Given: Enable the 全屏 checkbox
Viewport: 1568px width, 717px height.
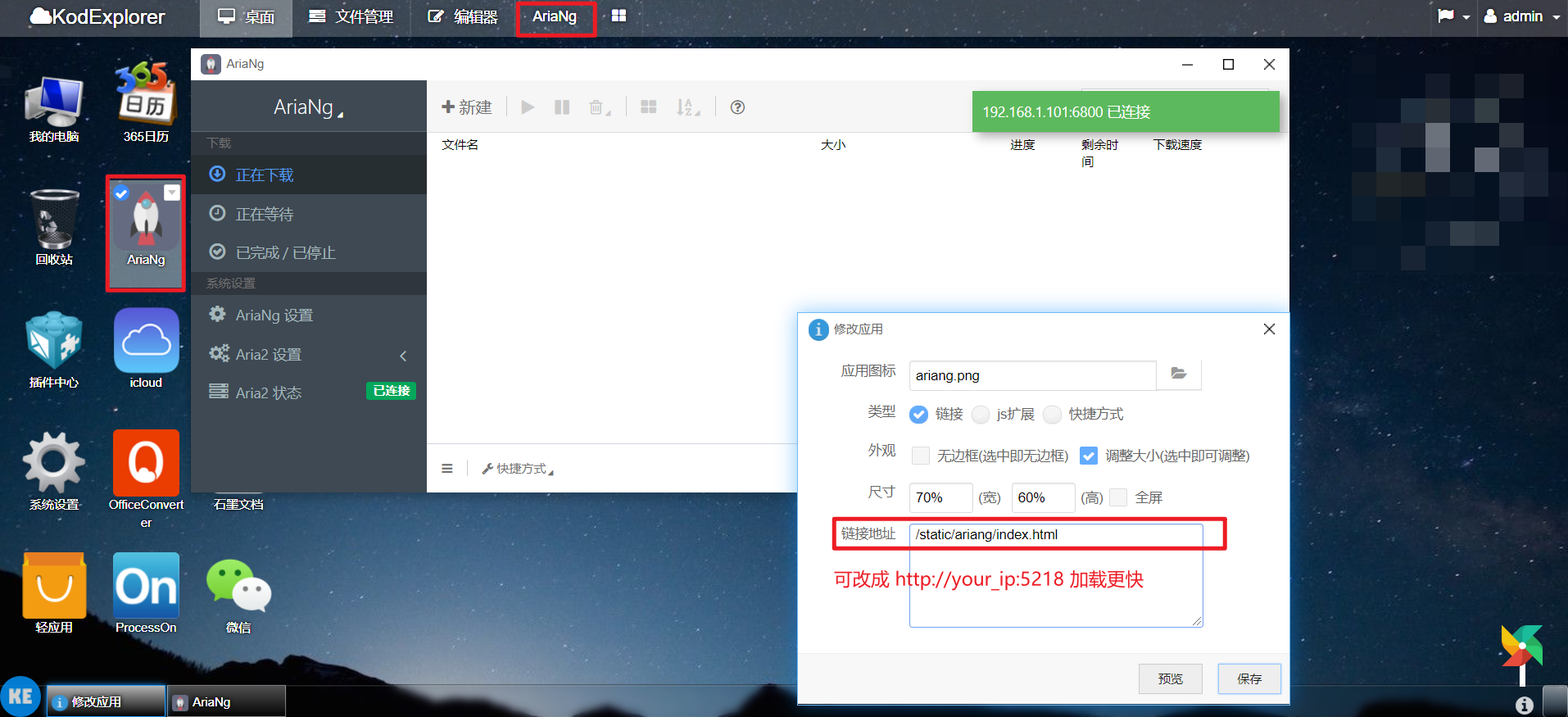Looking at the screenshot, I should coord(1118,497).
